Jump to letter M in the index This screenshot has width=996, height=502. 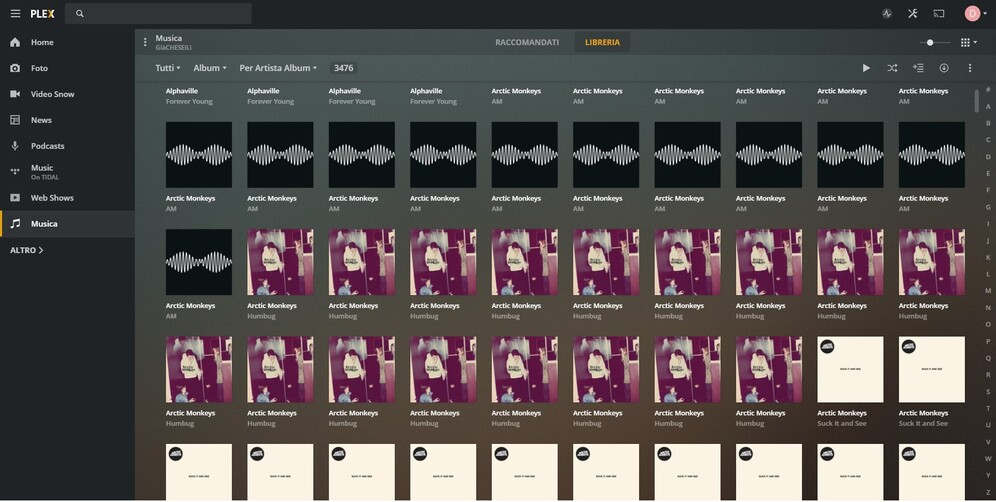point(988,291)
